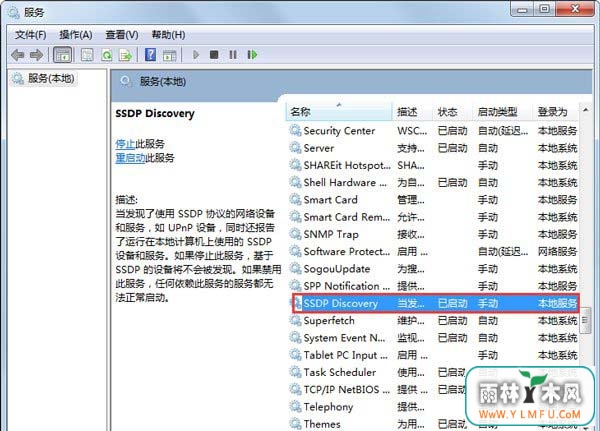Viewport: 600px width, 431px height.
Task: Click the gear icon for Security Center
Action: tap(295, 131)
